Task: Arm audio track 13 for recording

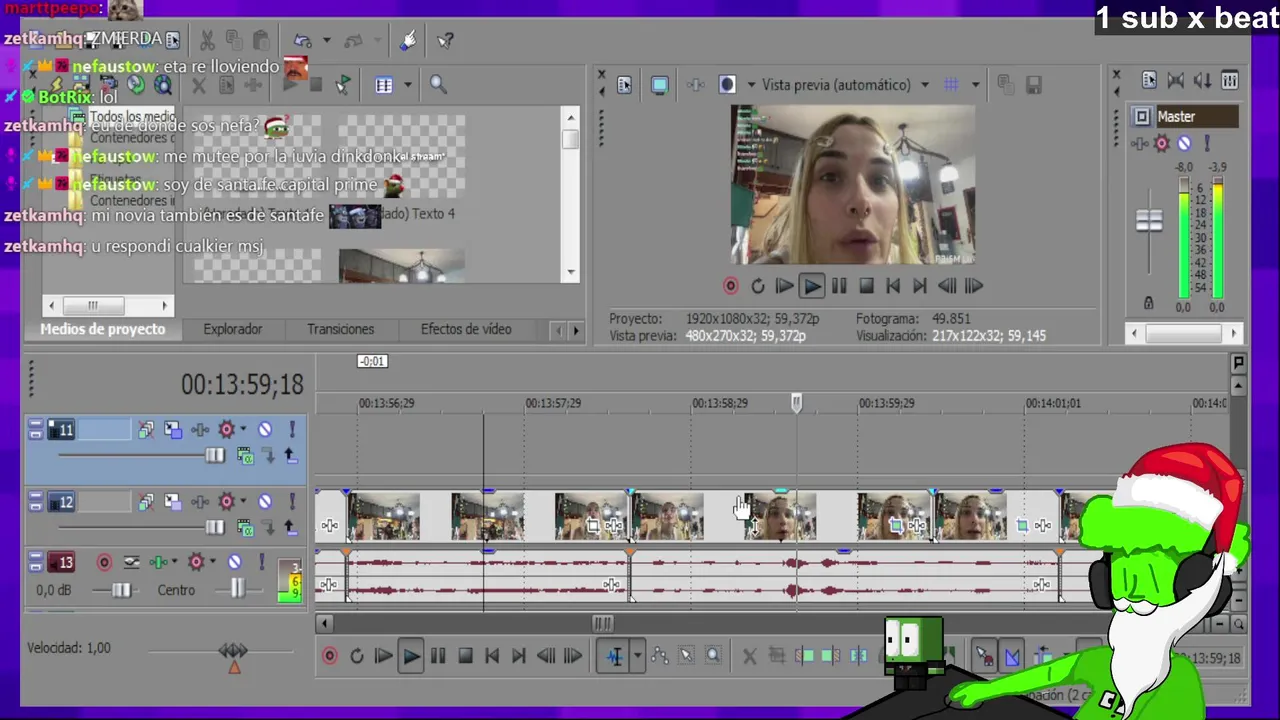Action: point(104,563)
